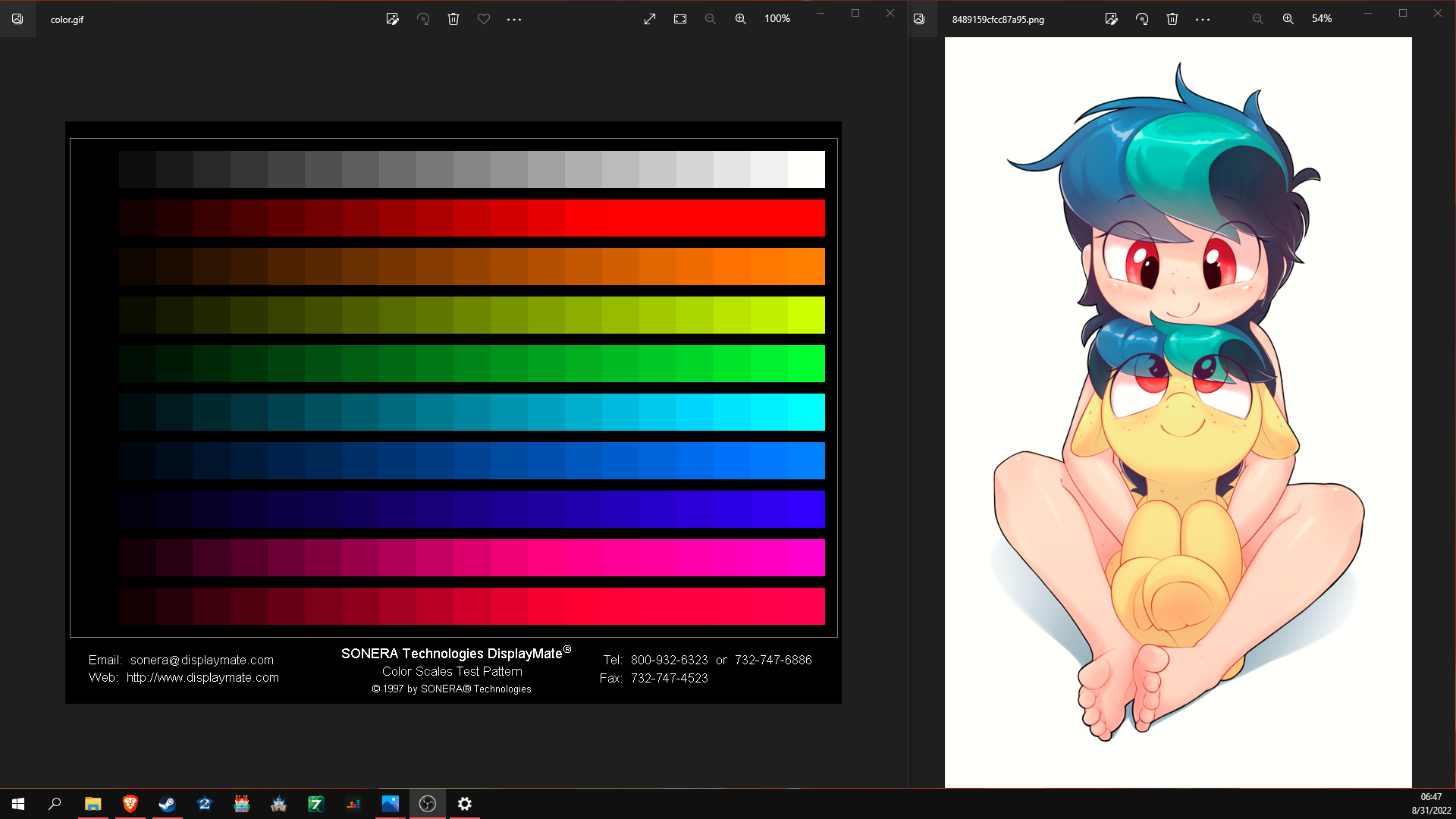Switch to OBS Studio on taskbar

tap(428, 804)
